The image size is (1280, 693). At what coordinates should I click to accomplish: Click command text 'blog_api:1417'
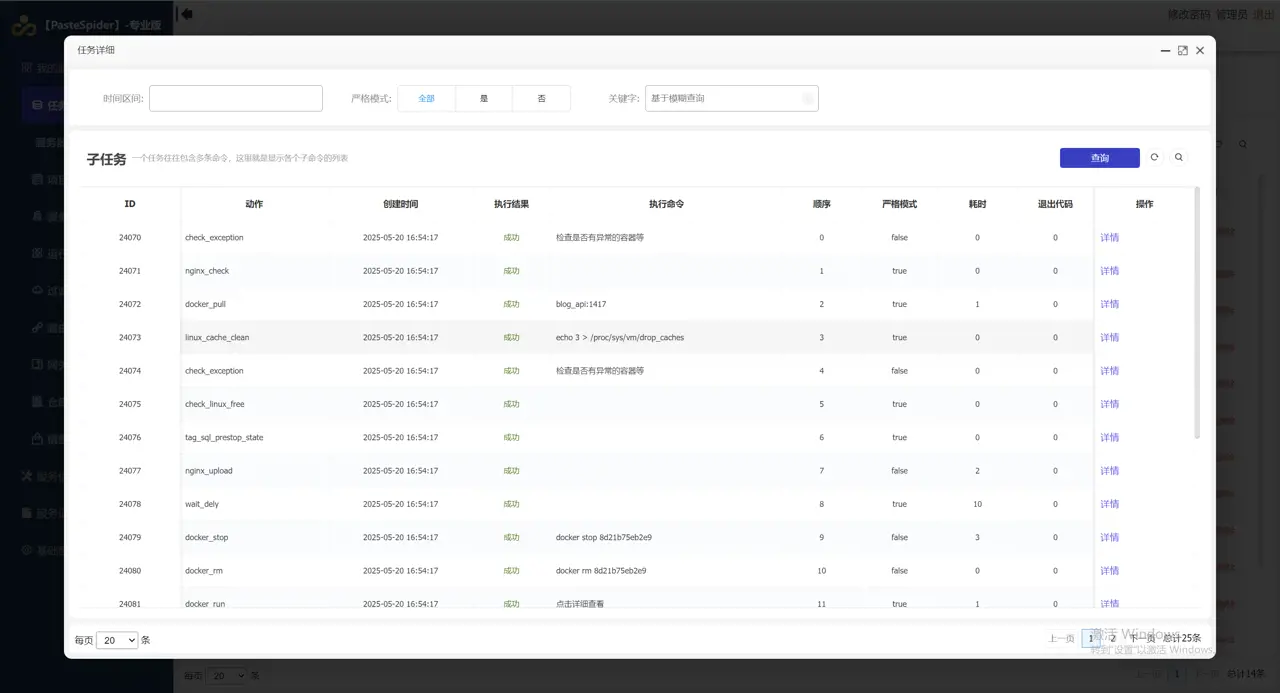point(581,304)
